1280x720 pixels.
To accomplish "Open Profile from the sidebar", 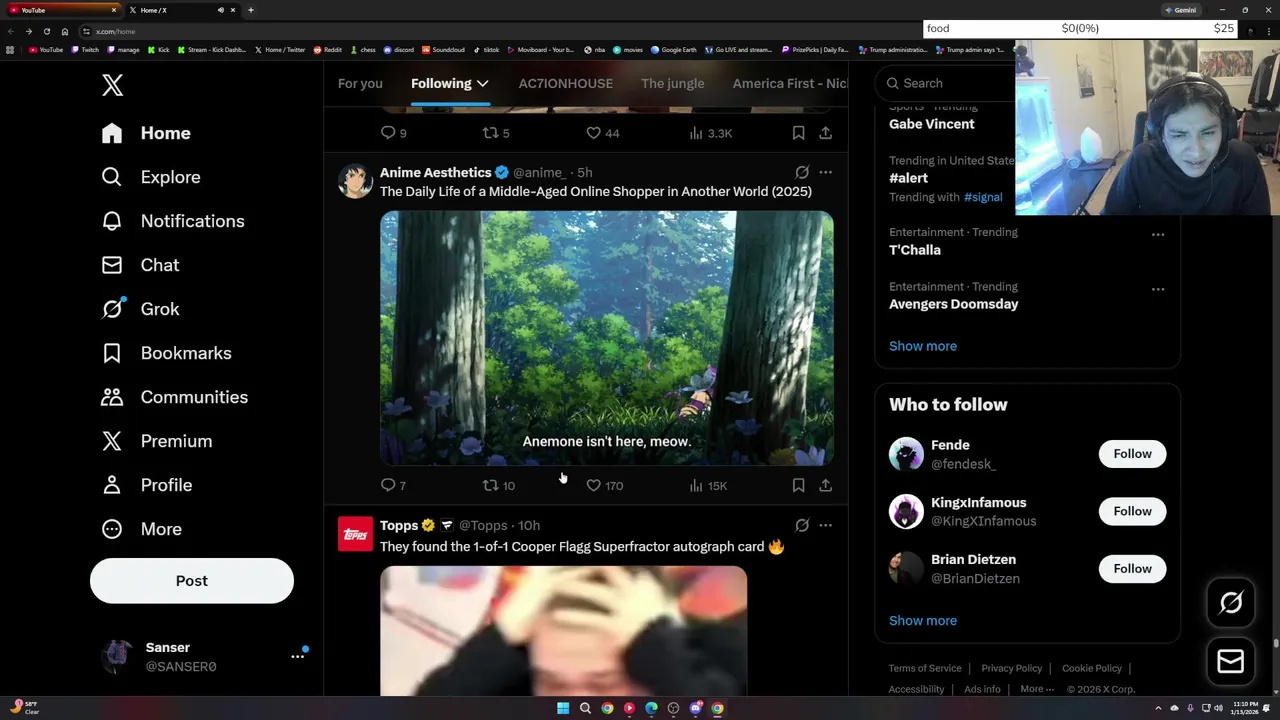I will (x=146, y=485).
